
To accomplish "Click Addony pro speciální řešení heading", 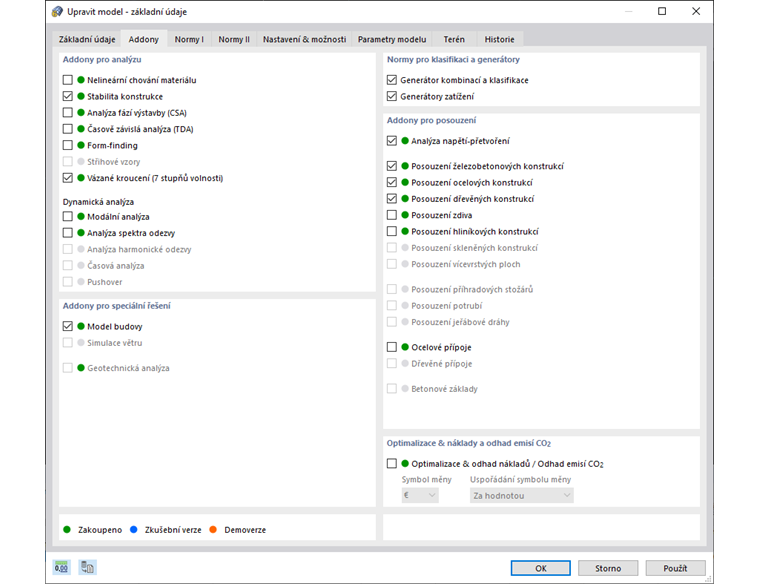I will point(116,306).
